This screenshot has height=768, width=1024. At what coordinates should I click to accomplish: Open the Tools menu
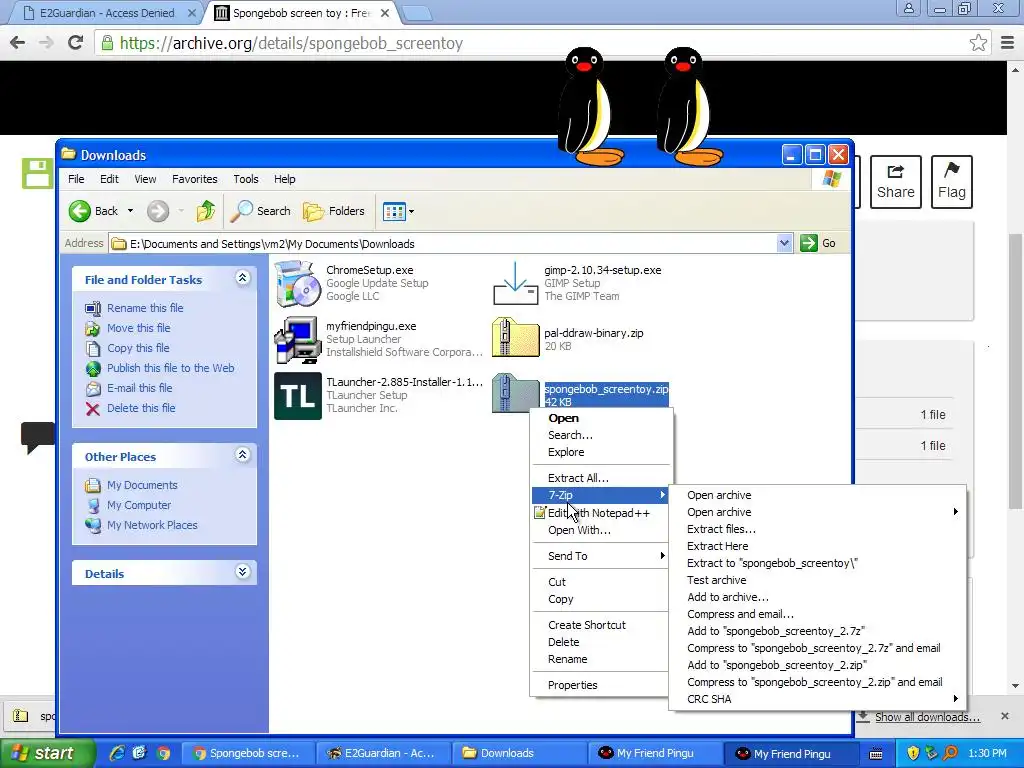click(246, 179)
